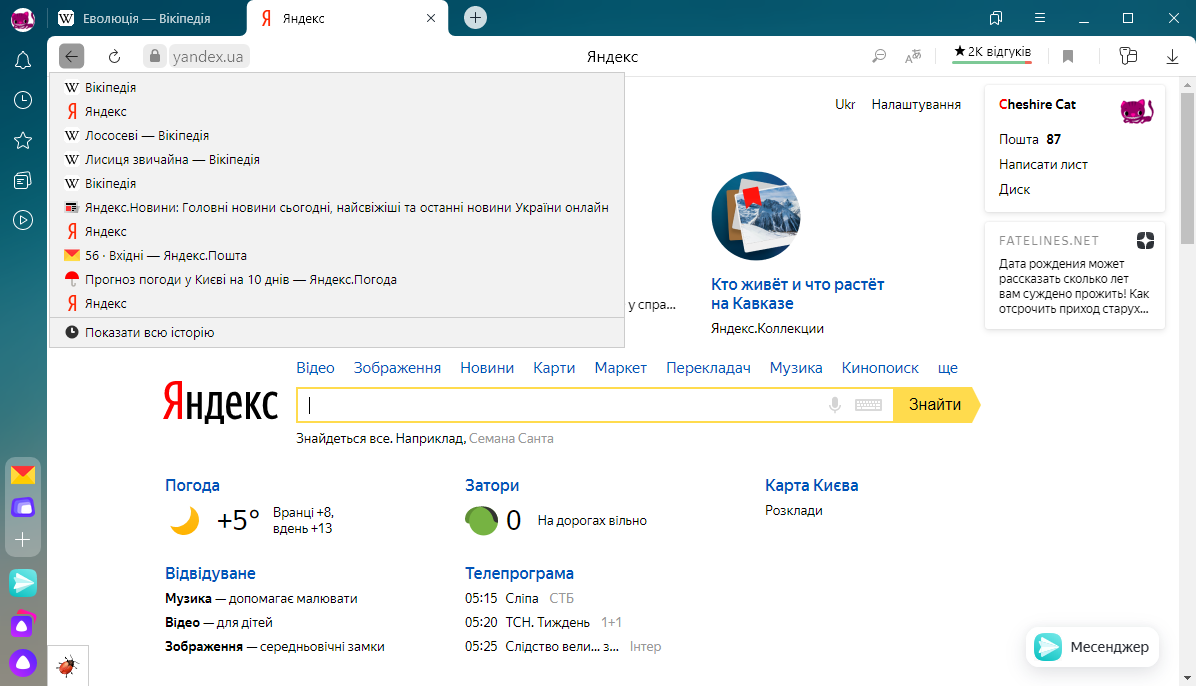Open the history clock icon in sidebar
The width and height of the screenshot is (1196, 686).
23,100
